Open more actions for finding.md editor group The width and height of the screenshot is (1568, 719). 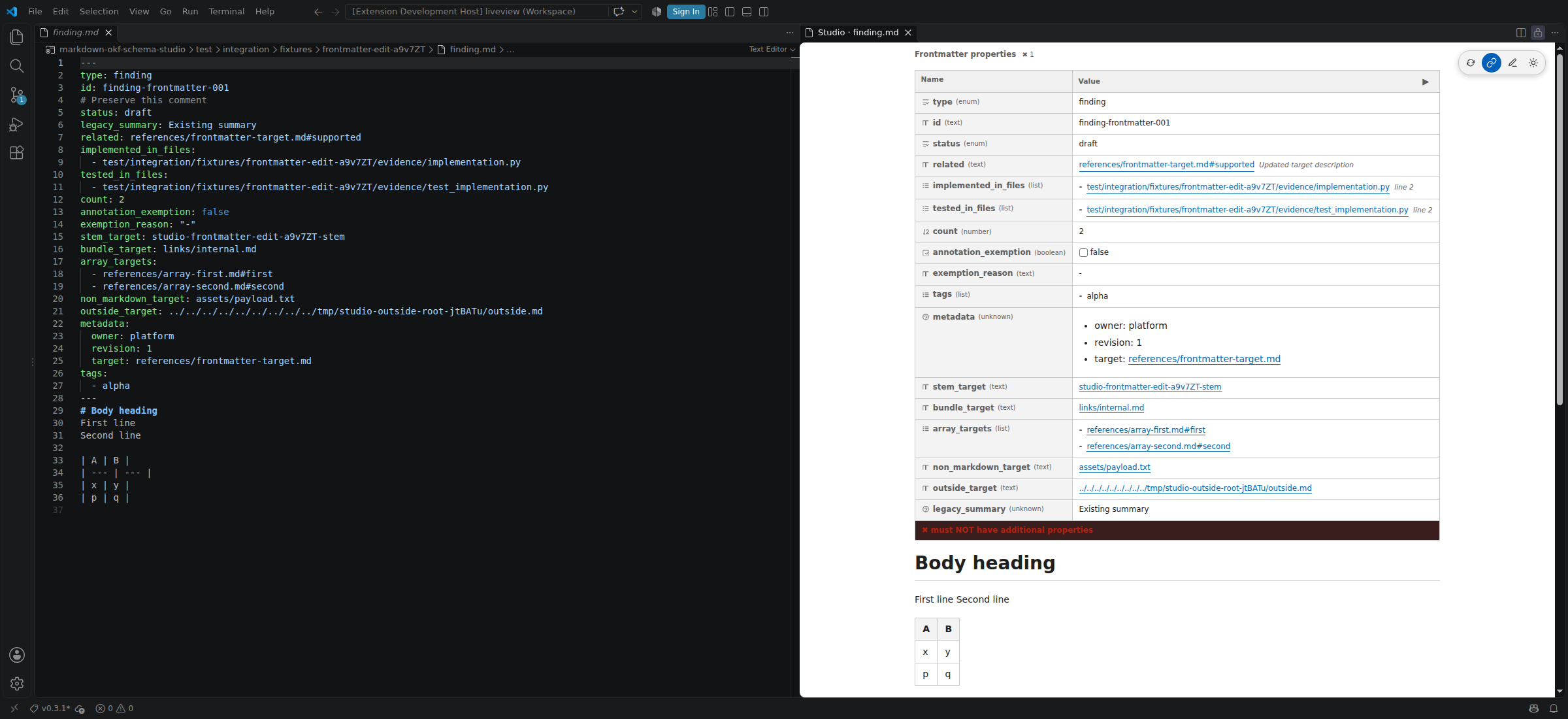790,33
